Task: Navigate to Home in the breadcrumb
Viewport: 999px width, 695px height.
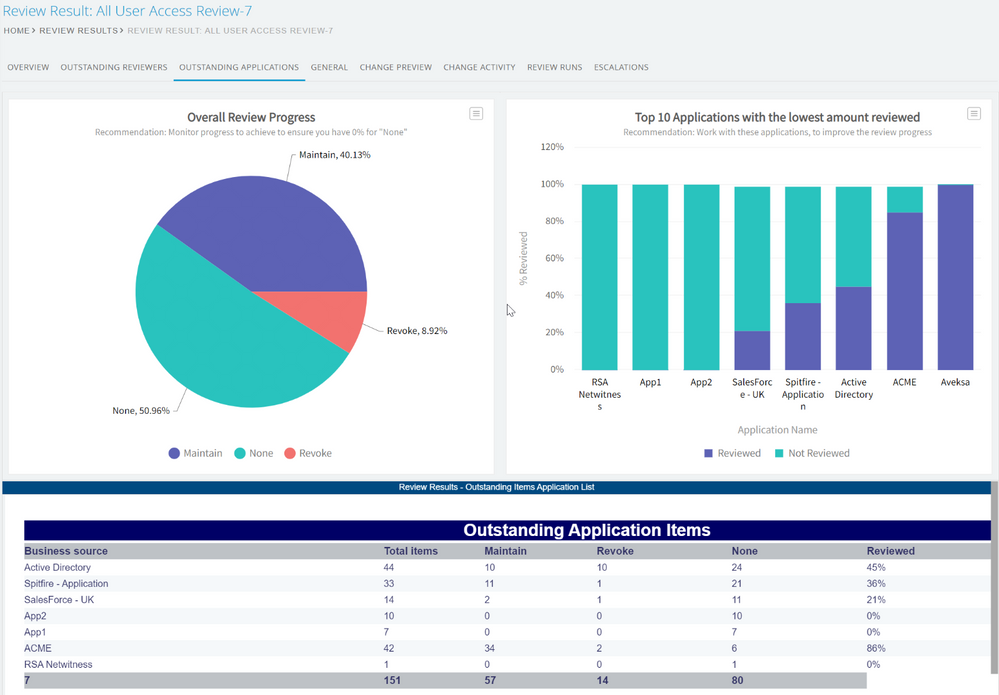Action: click(16, 31)
